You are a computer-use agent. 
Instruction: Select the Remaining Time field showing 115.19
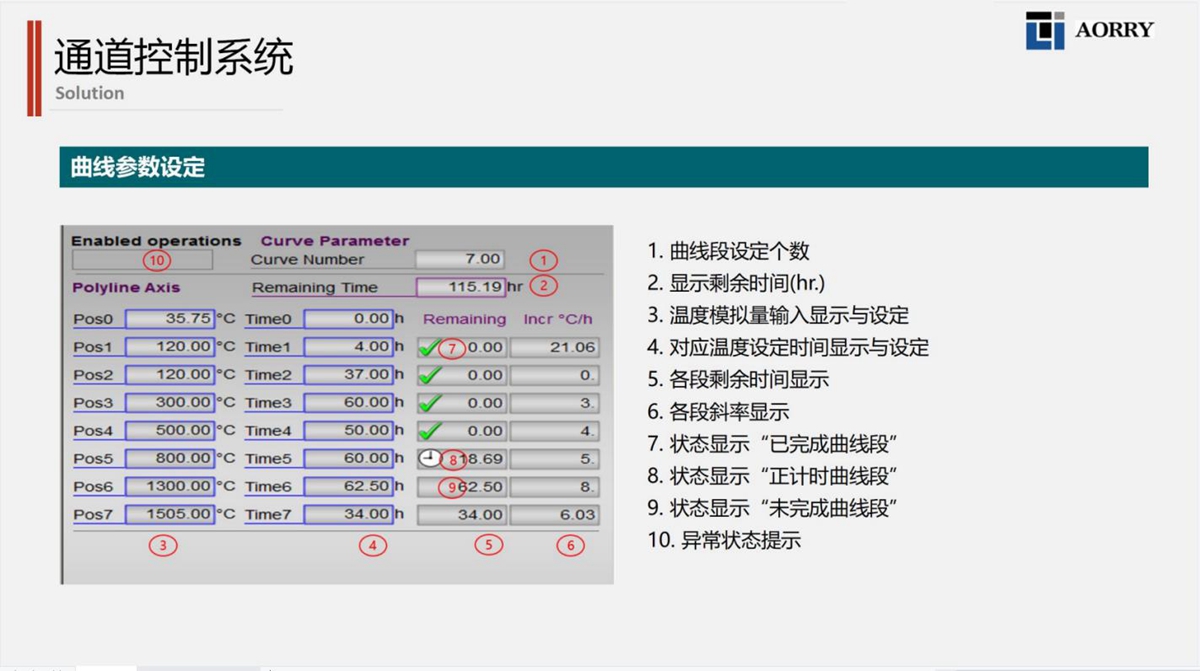(x=461, y=287)
